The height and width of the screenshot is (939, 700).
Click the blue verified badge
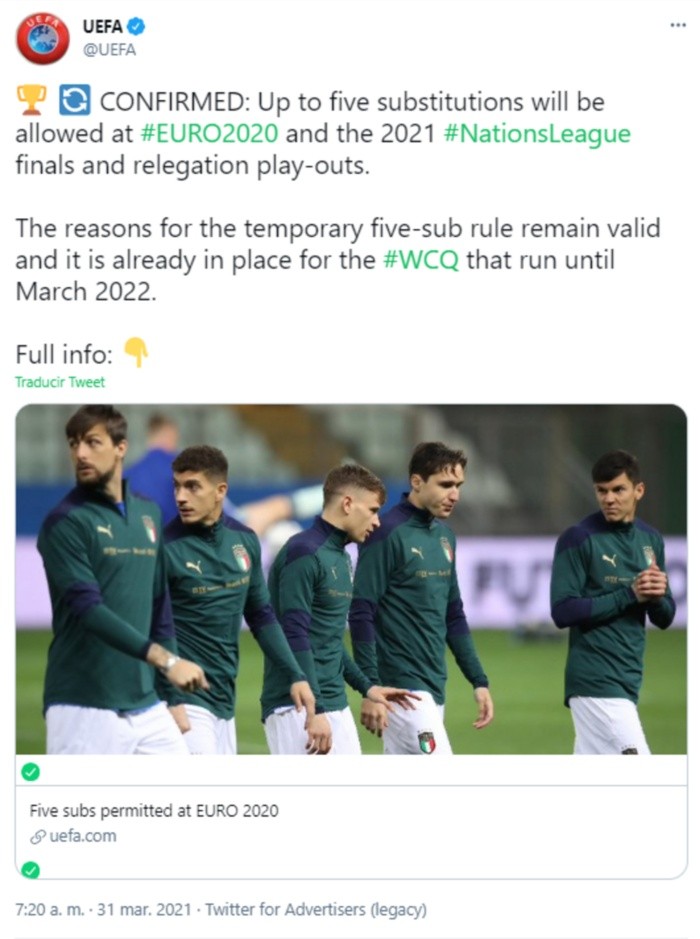click(136, 27)
